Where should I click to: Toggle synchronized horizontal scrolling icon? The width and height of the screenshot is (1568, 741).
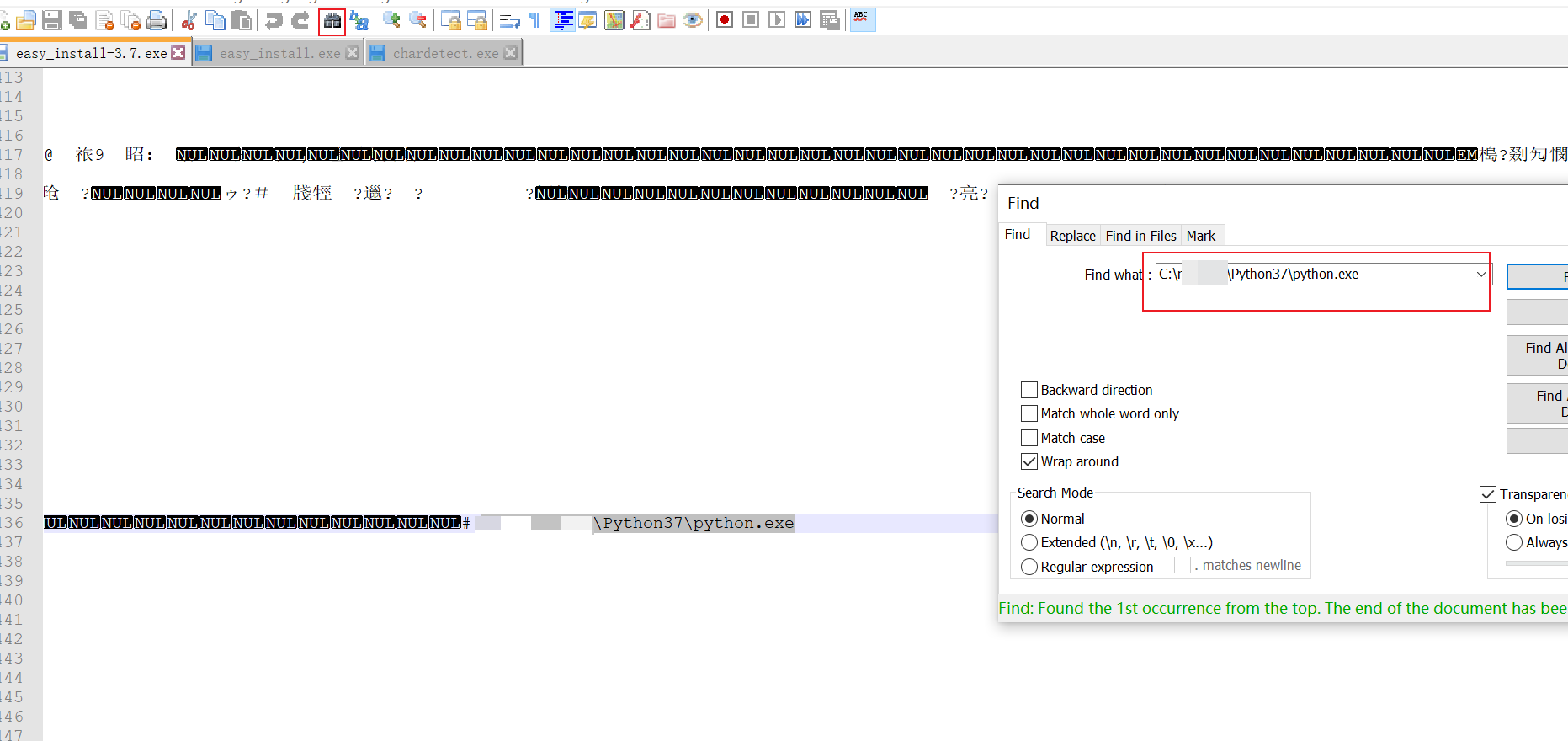(x=477, y=20)
